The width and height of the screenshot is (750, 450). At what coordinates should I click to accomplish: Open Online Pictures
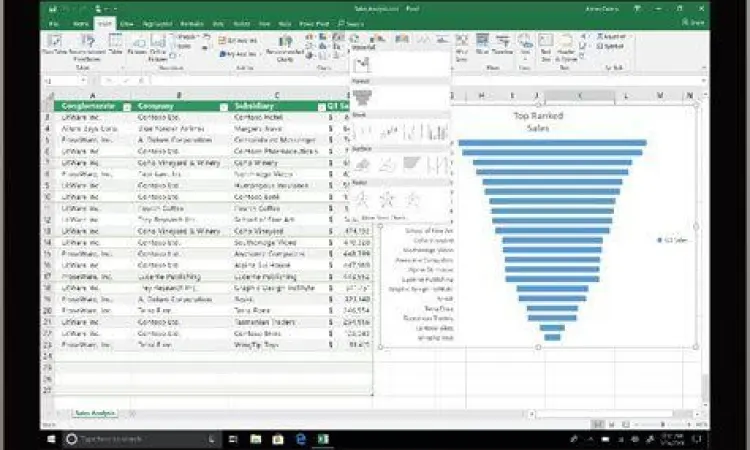tap(158, 48)
